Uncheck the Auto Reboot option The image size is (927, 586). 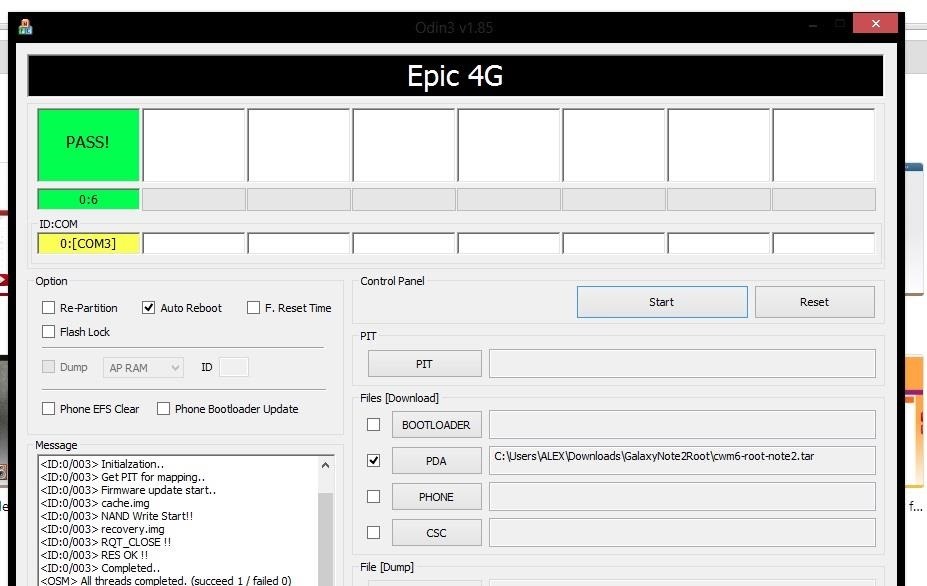[148, 307]
